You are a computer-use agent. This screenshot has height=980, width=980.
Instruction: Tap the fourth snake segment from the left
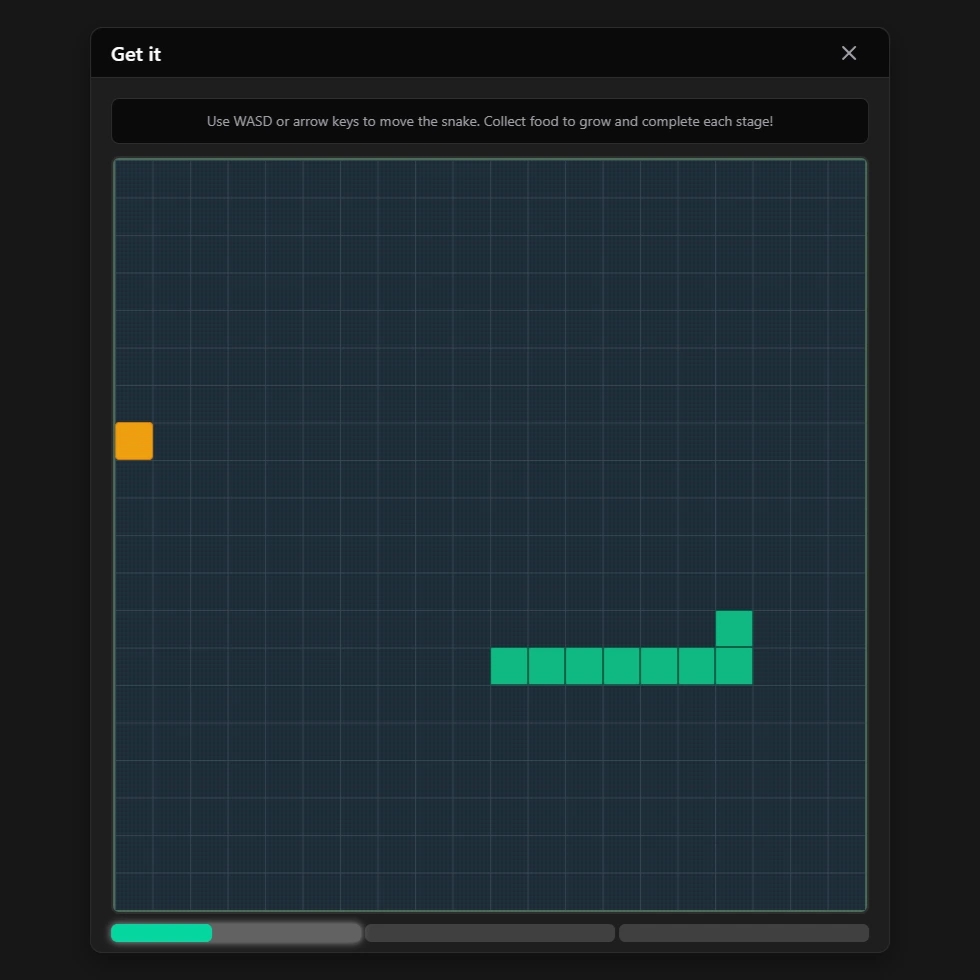pos(622,666)
